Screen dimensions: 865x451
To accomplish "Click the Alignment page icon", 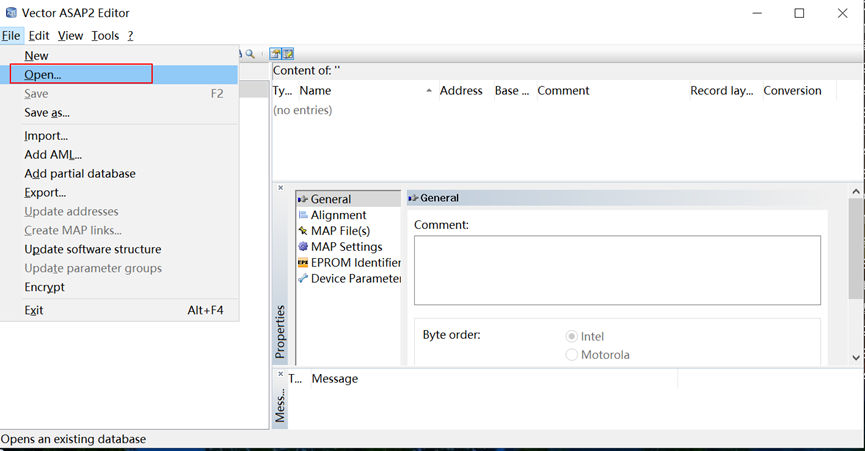I will pos(303,215).
